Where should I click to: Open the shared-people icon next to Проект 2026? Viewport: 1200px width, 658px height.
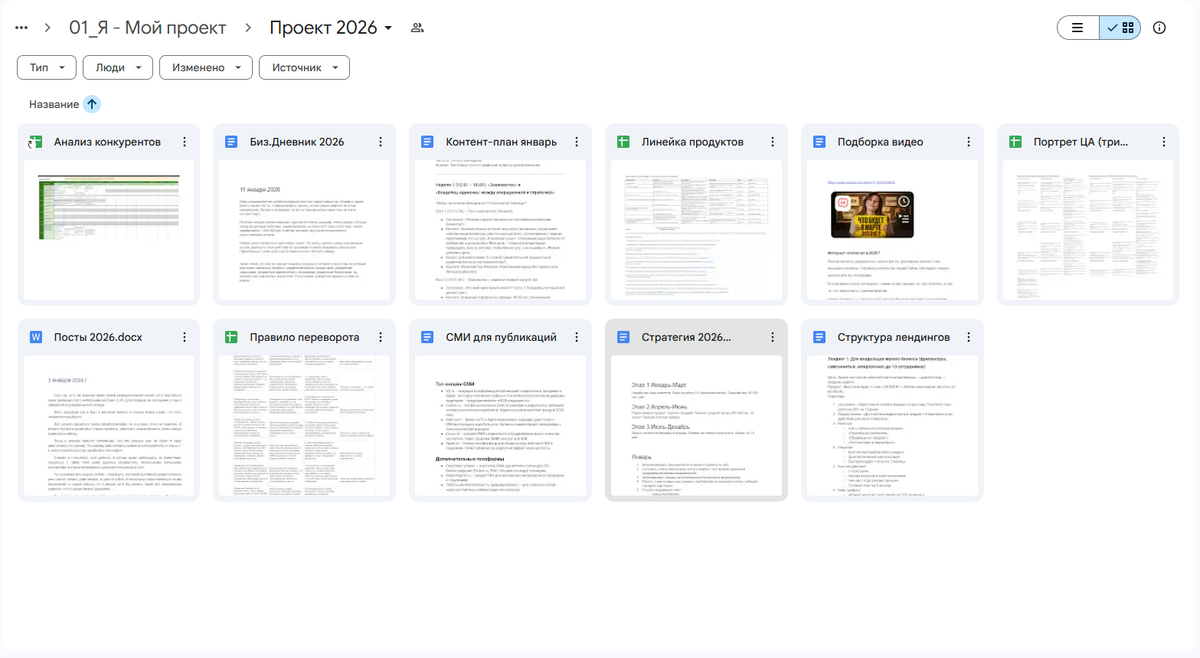[417, 28]
